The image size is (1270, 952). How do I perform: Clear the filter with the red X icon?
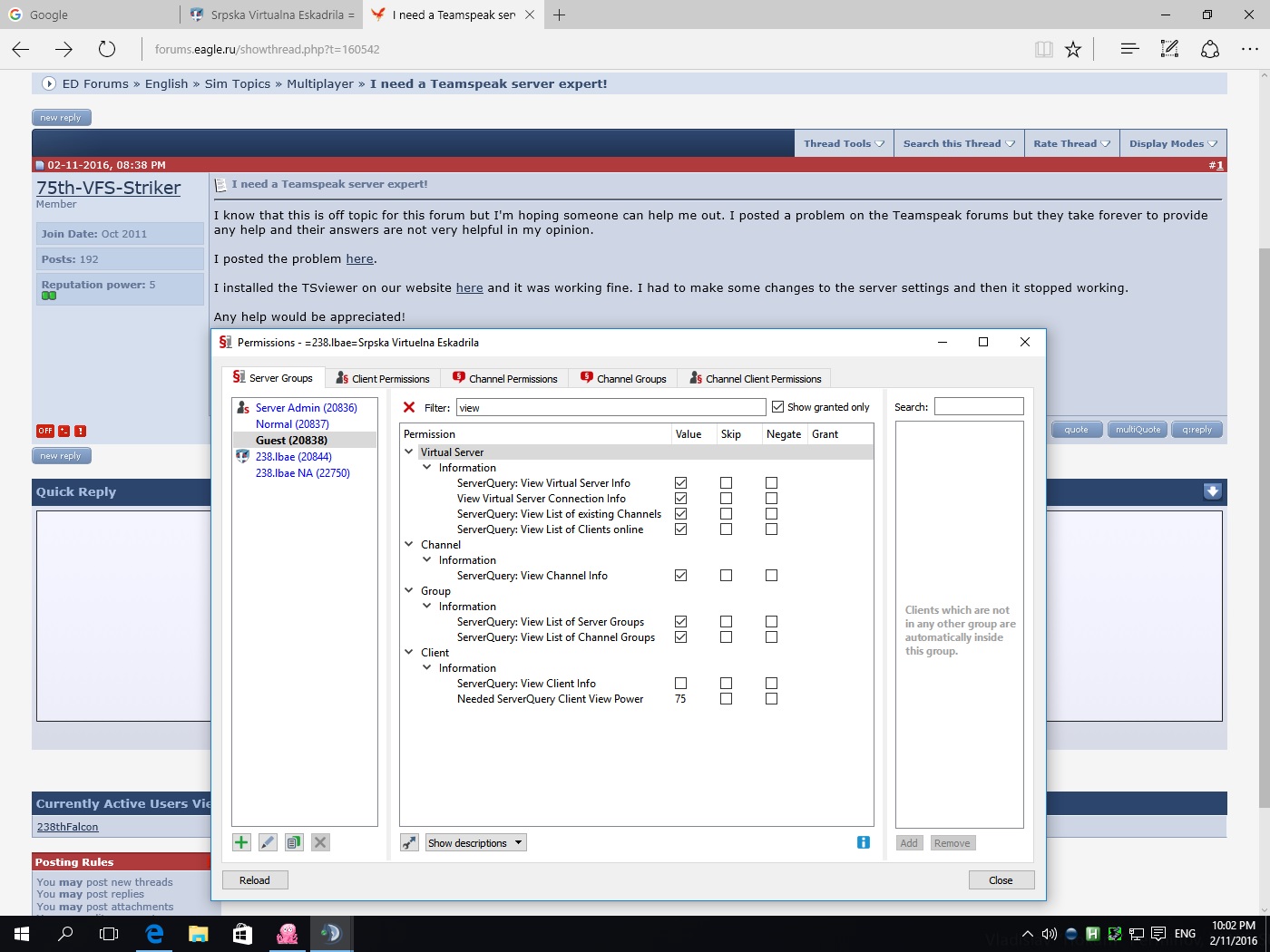pos(409,407)
